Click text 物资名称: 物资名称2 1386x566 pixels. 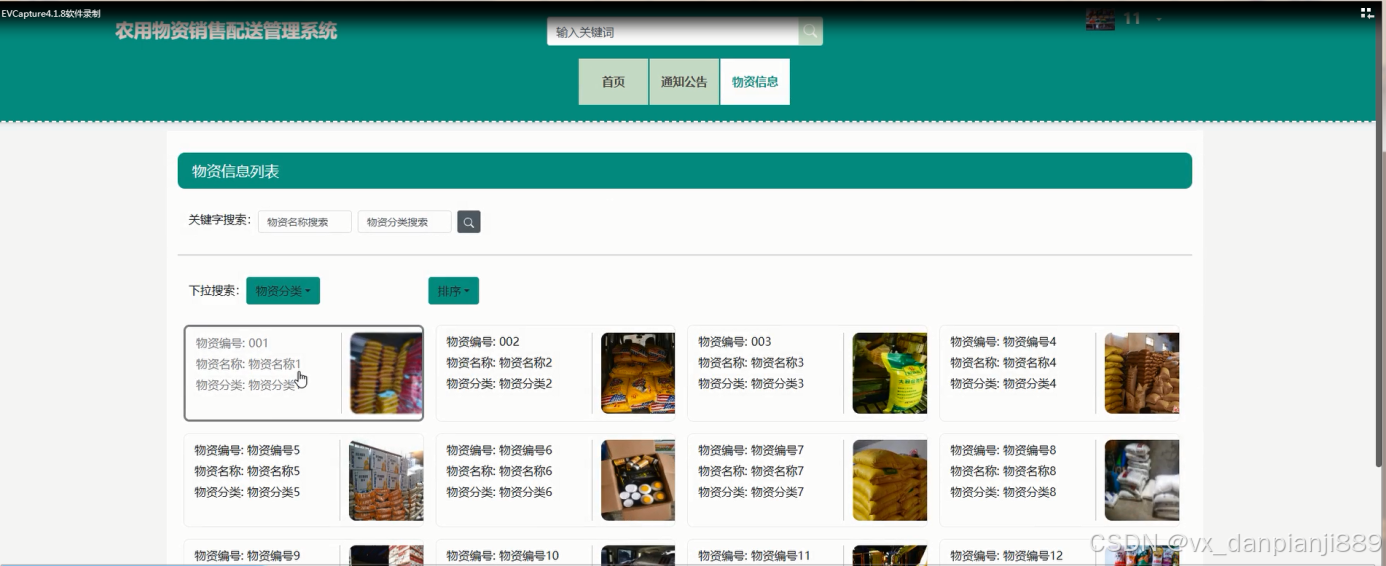(499, 363)
